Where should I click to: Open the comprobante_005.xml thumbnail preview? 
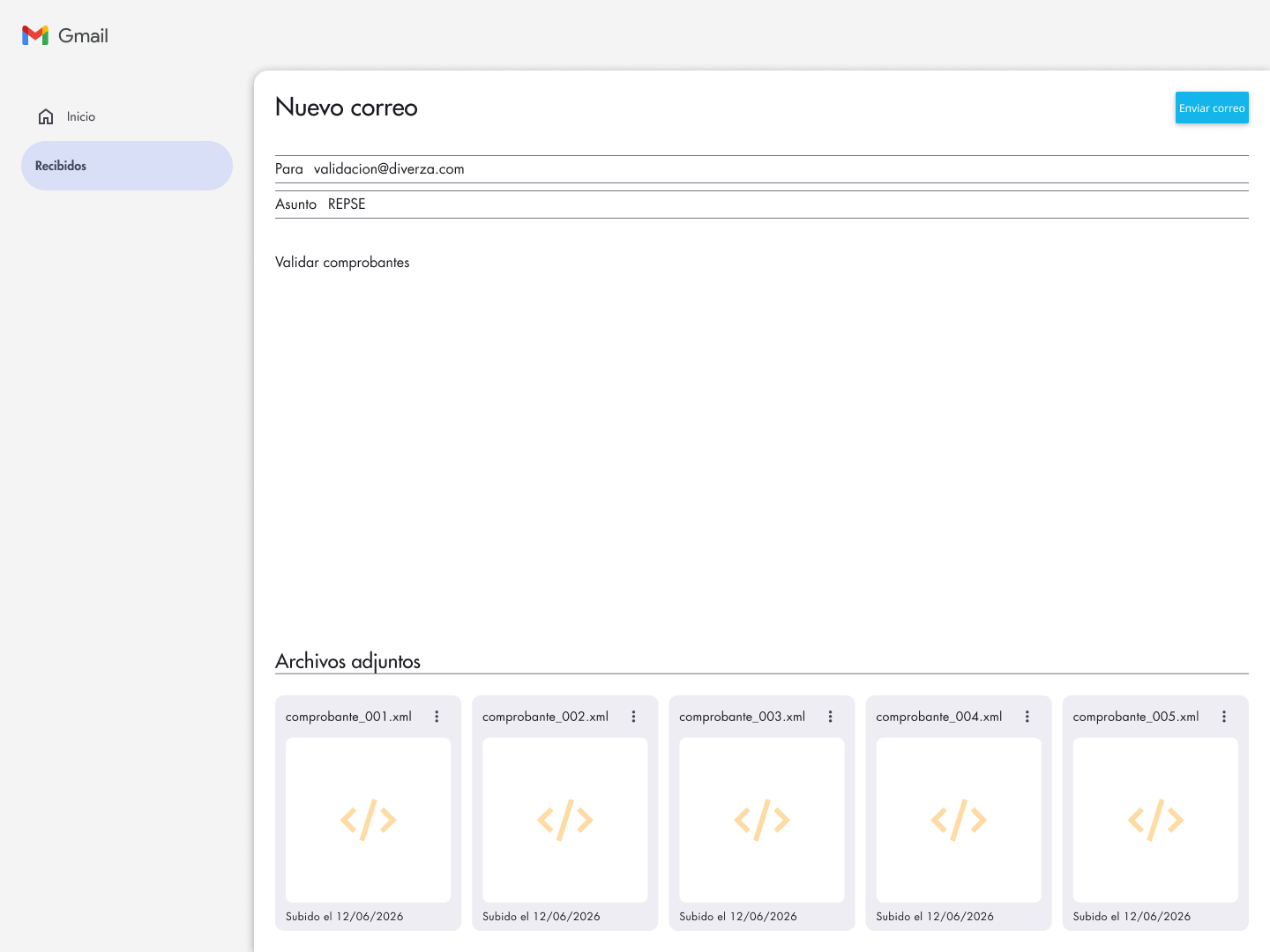pyautogui.click(x=1155, y=820)
